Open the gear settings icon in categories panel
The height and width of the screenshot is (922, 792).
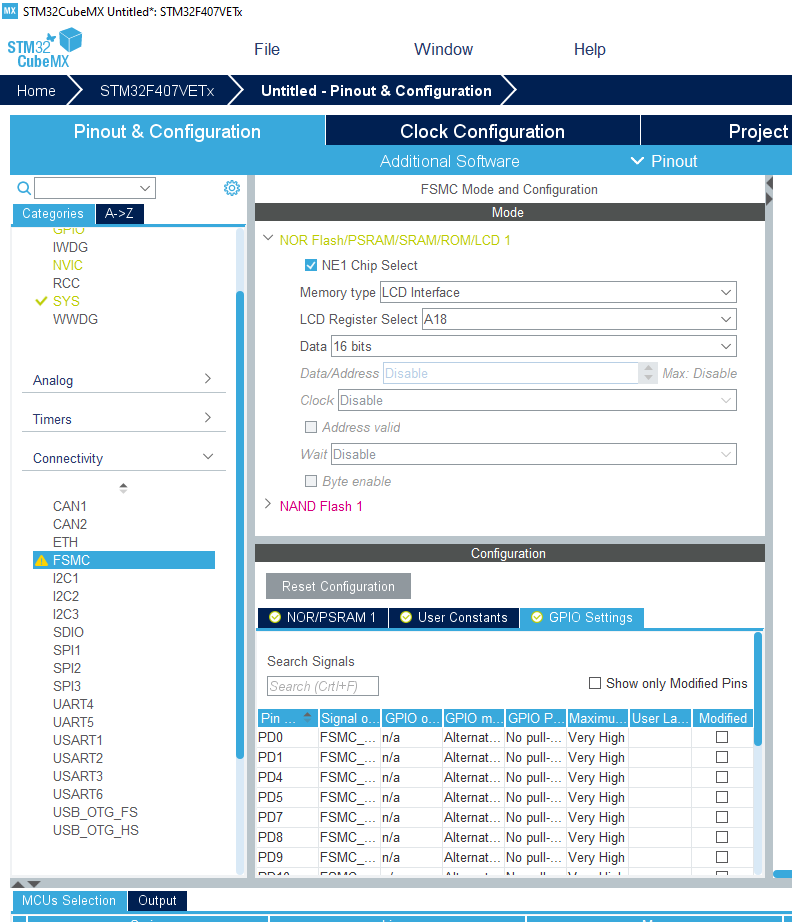click(x=232, y=188)
